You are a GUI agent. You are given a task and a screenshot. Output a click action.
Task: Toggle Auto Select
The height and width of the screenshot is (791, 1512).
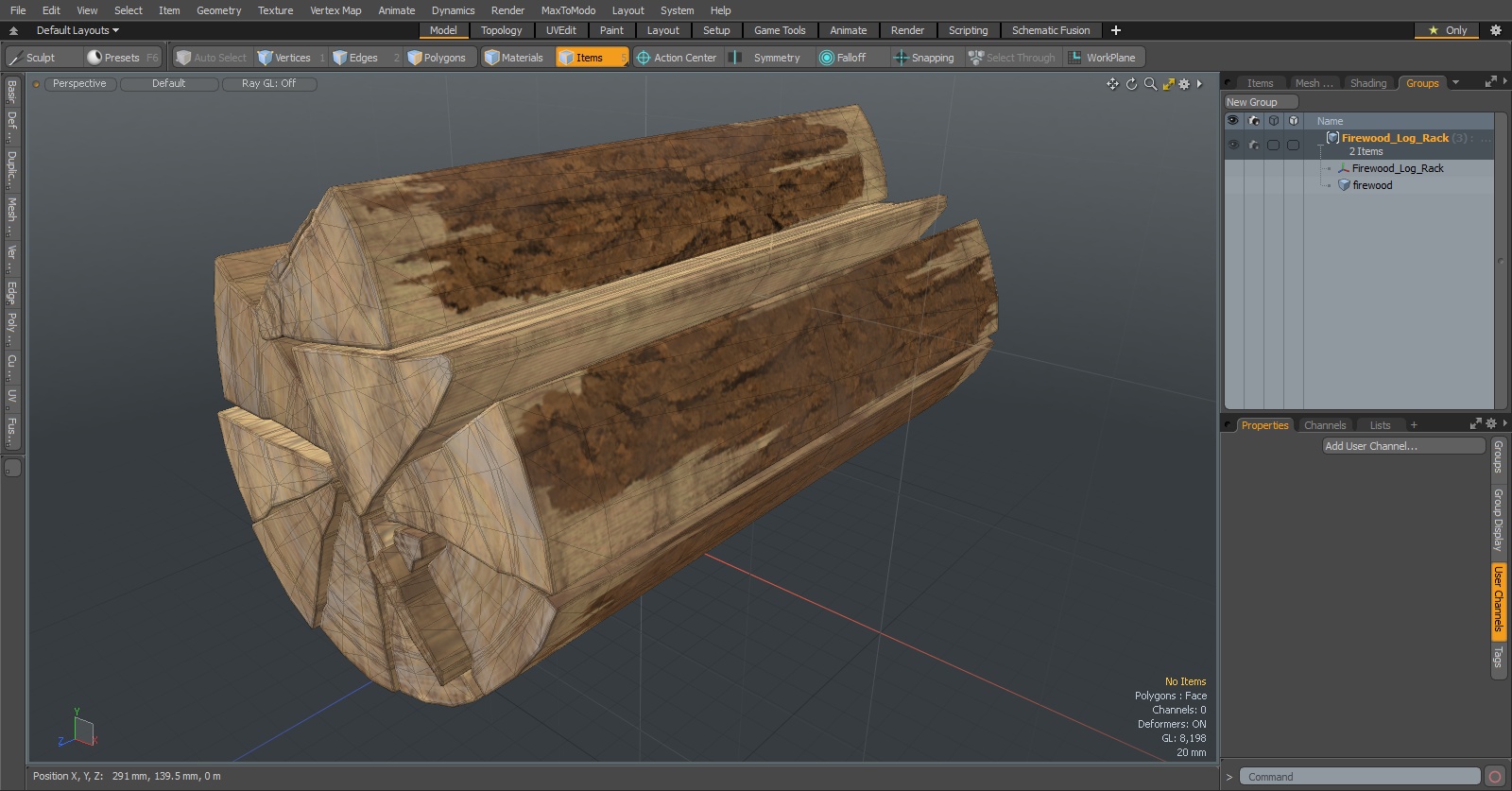click(212, 58)
